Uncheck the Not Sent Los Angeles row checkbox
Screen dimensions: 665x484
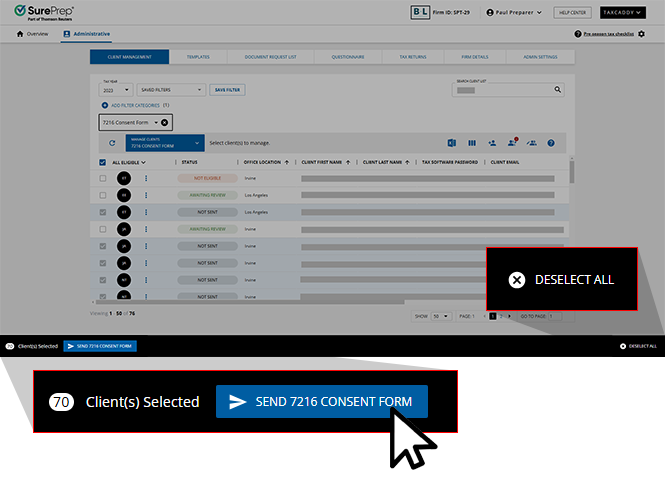tap(103, 212)
